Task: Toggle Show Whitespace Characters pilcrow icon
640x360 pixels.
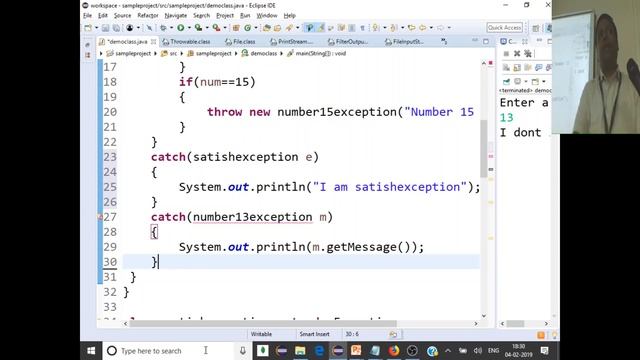Action: tap(362, 28)
